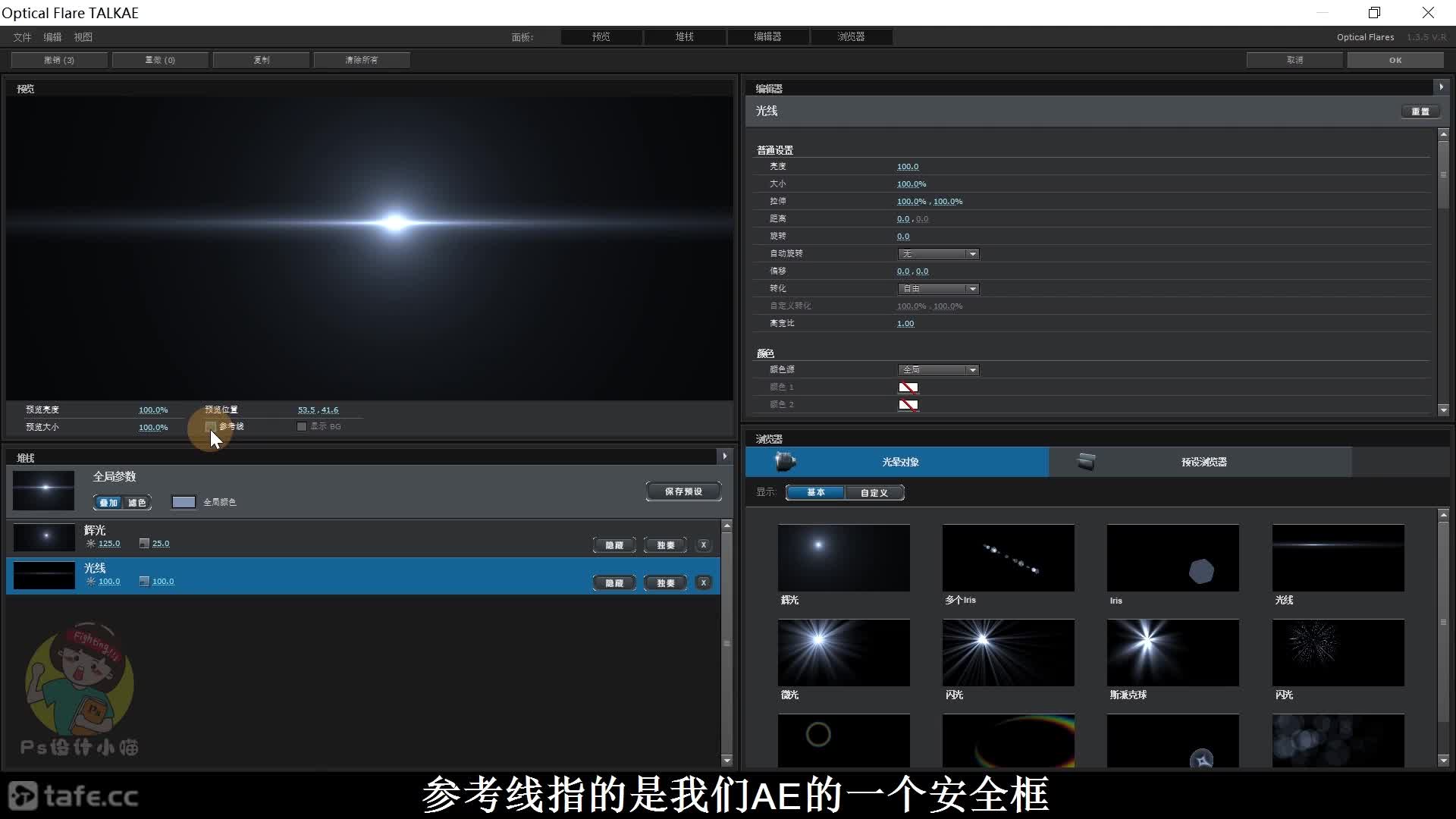Open the 转化 dropdown
The width and height of the screenshot is (1456, 819).
938,289
